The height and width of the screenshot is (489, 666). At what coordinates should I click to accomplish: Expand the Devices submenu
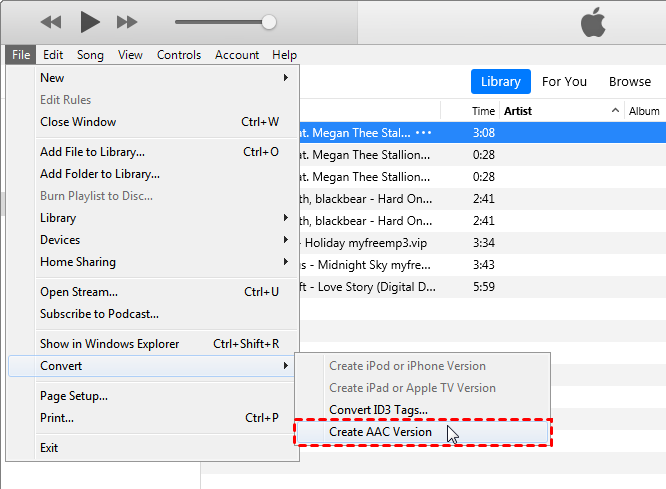pyautogui.click(x=285, y=240)
